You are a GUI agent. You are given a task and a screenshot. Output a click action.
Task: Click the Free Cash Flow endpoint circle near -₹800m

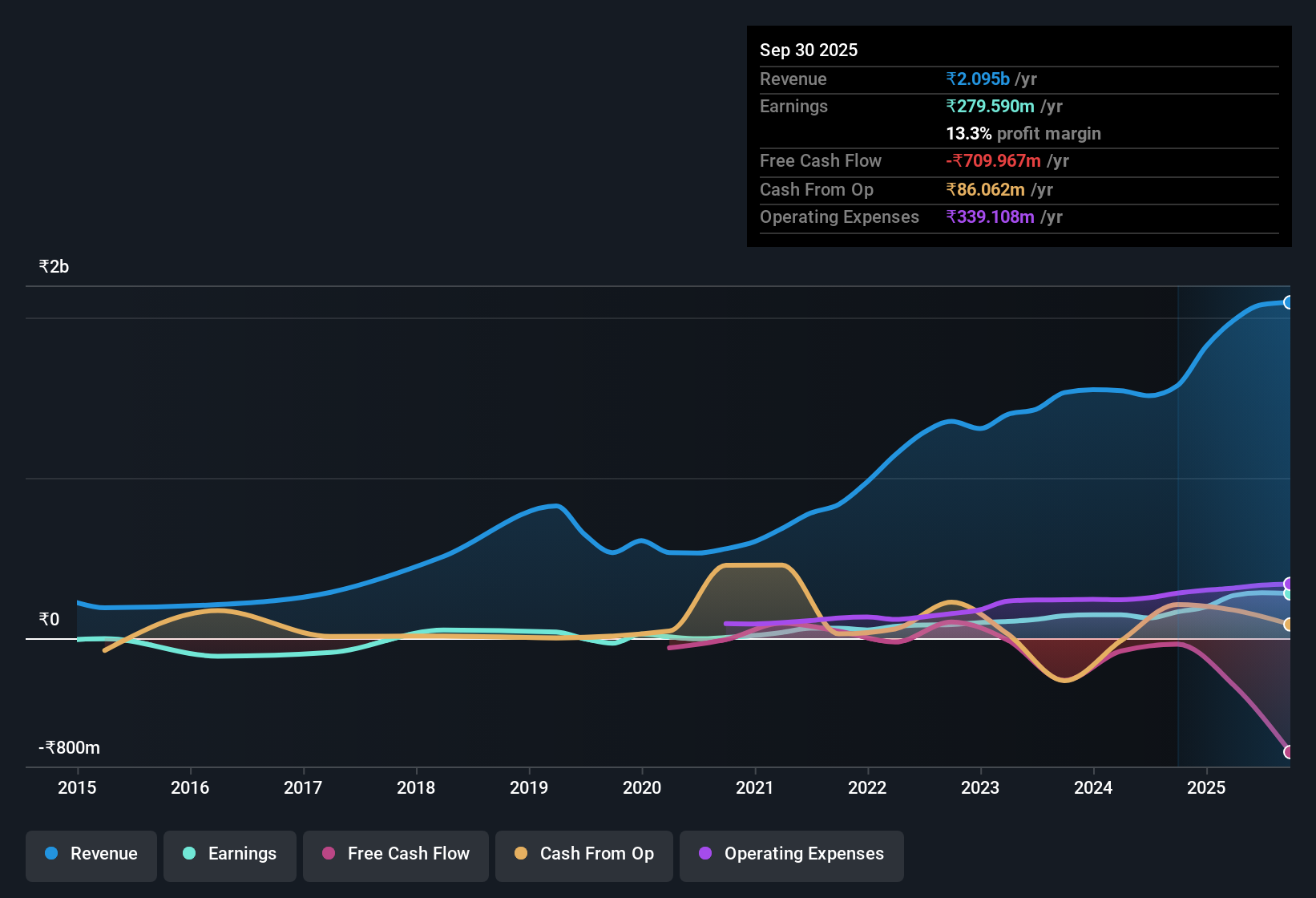pos(1289,752)
